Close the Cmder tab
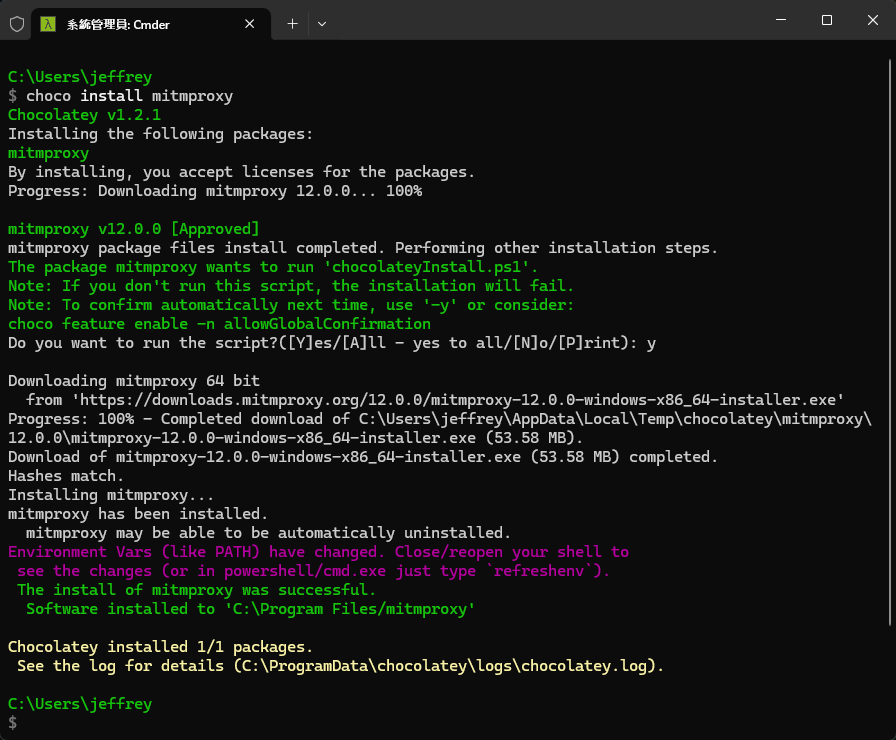This screenshot has width=896, height=740. click(x=252, y=24)
